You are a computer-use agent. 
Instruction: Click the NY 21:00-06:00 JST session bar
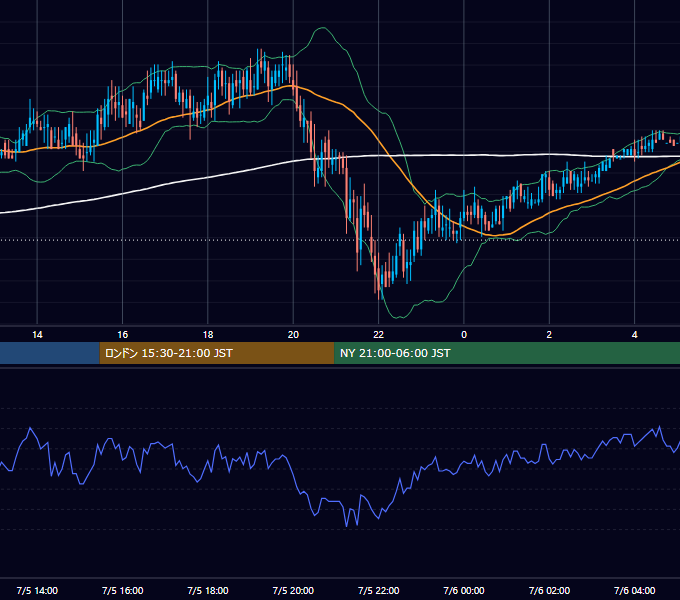coord(507,353)
